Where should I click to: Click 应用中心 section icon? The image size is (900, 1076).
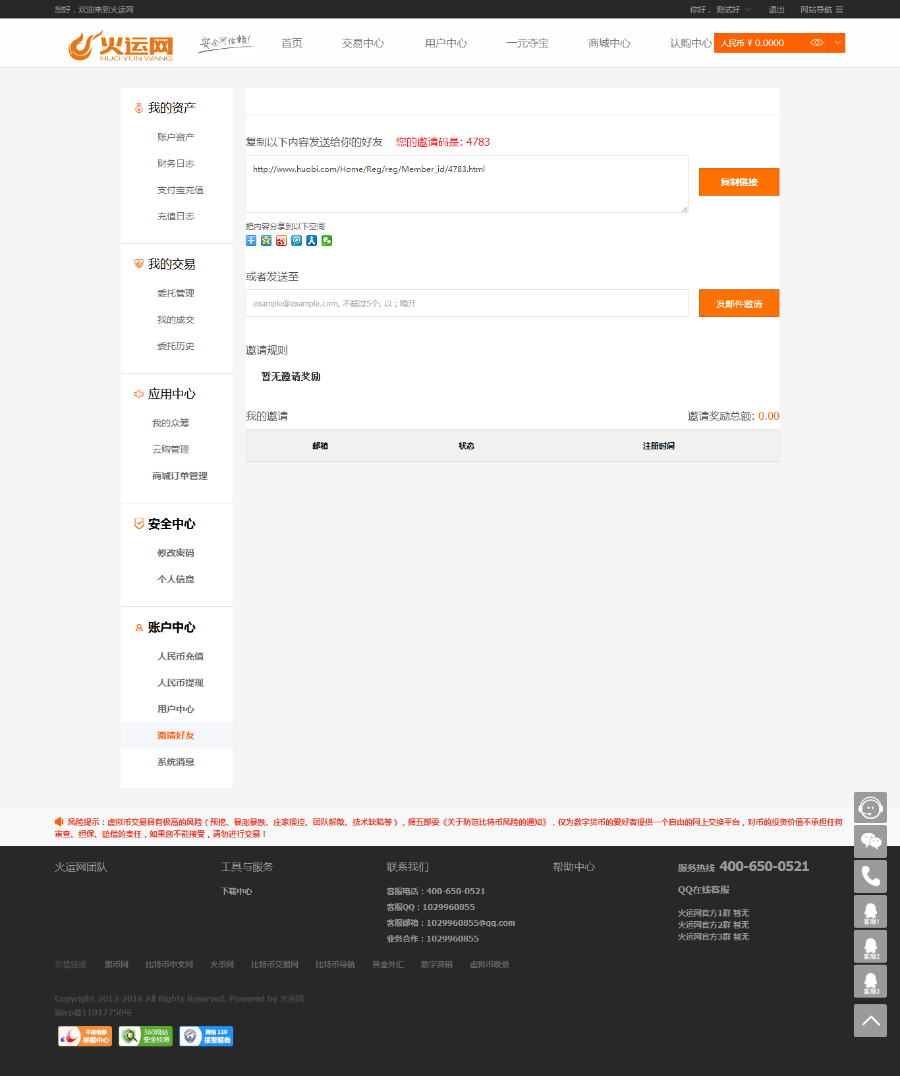[x=139, y=394]
